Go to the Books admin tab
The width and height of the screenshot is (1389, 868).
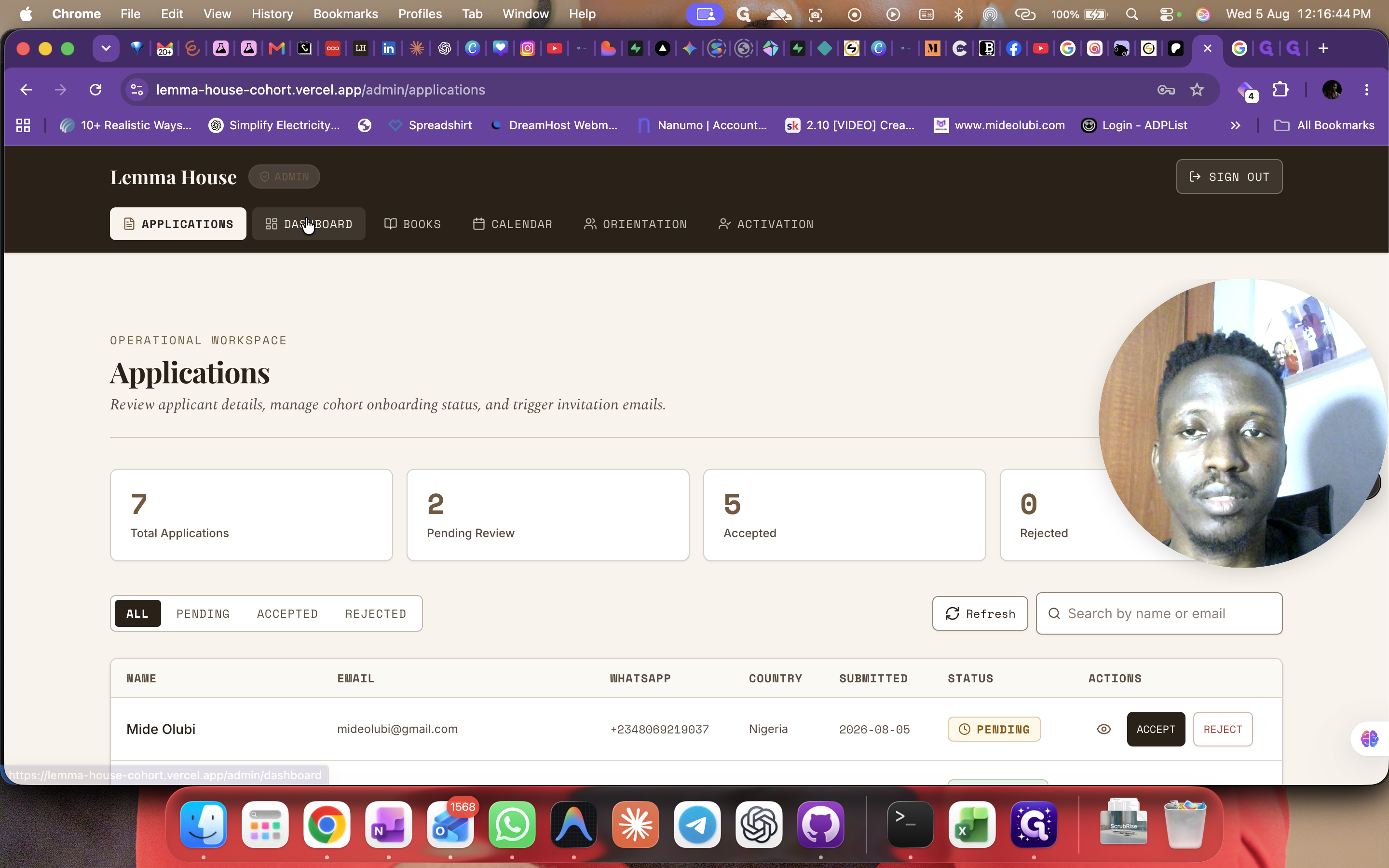(x=413, y=224)
